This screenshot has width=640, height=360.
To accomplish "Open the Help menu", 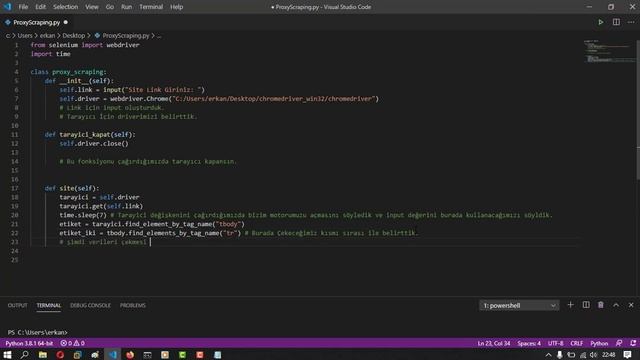I will pyautogui.click(x=176, y=7).
